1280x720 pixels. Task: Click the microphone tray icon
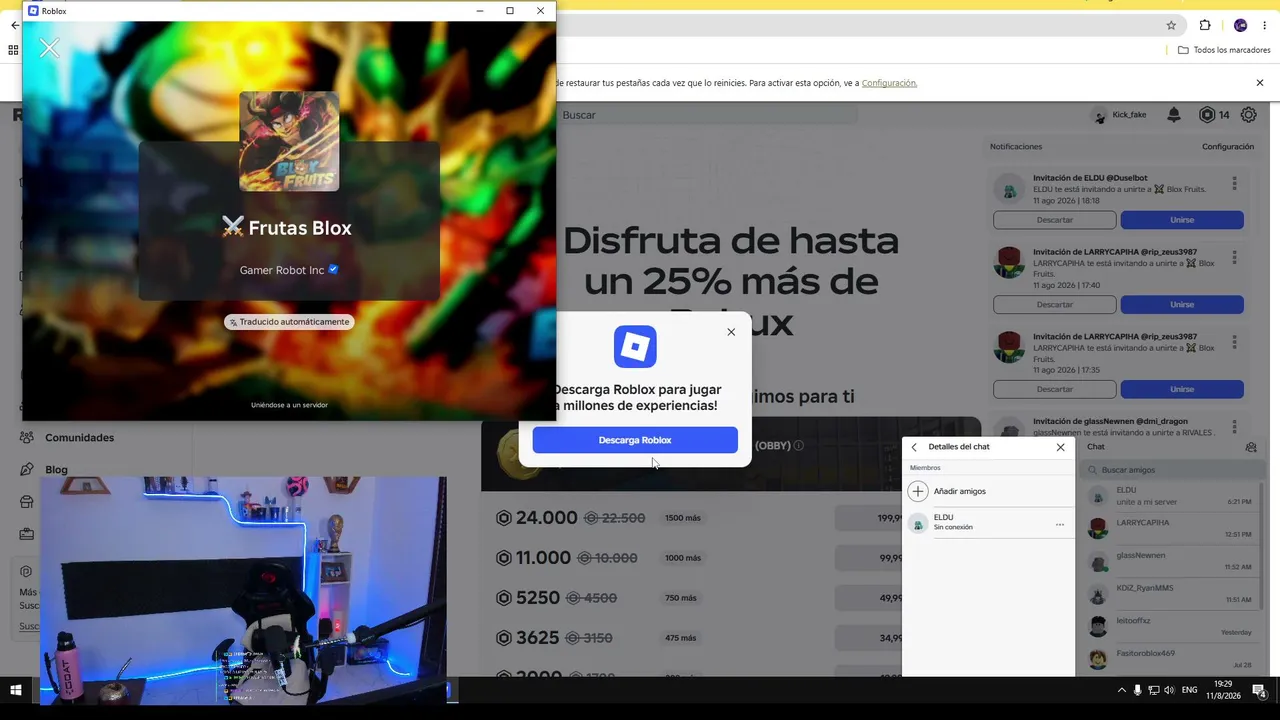pyautogui.click(x=1137, y=690)
